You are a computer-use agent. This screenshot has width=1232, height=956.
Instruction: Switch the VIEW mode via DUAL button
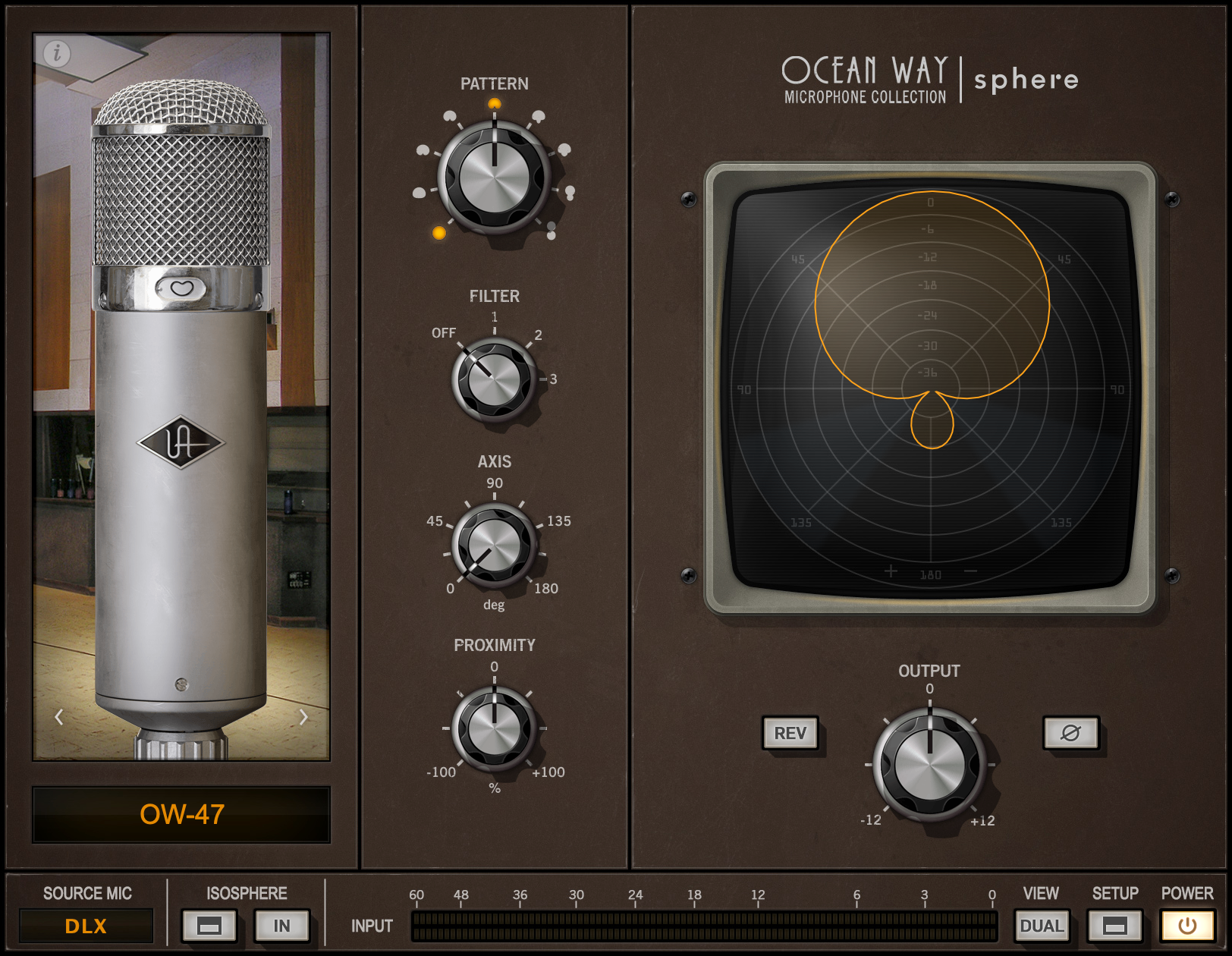pos(1042,926)
